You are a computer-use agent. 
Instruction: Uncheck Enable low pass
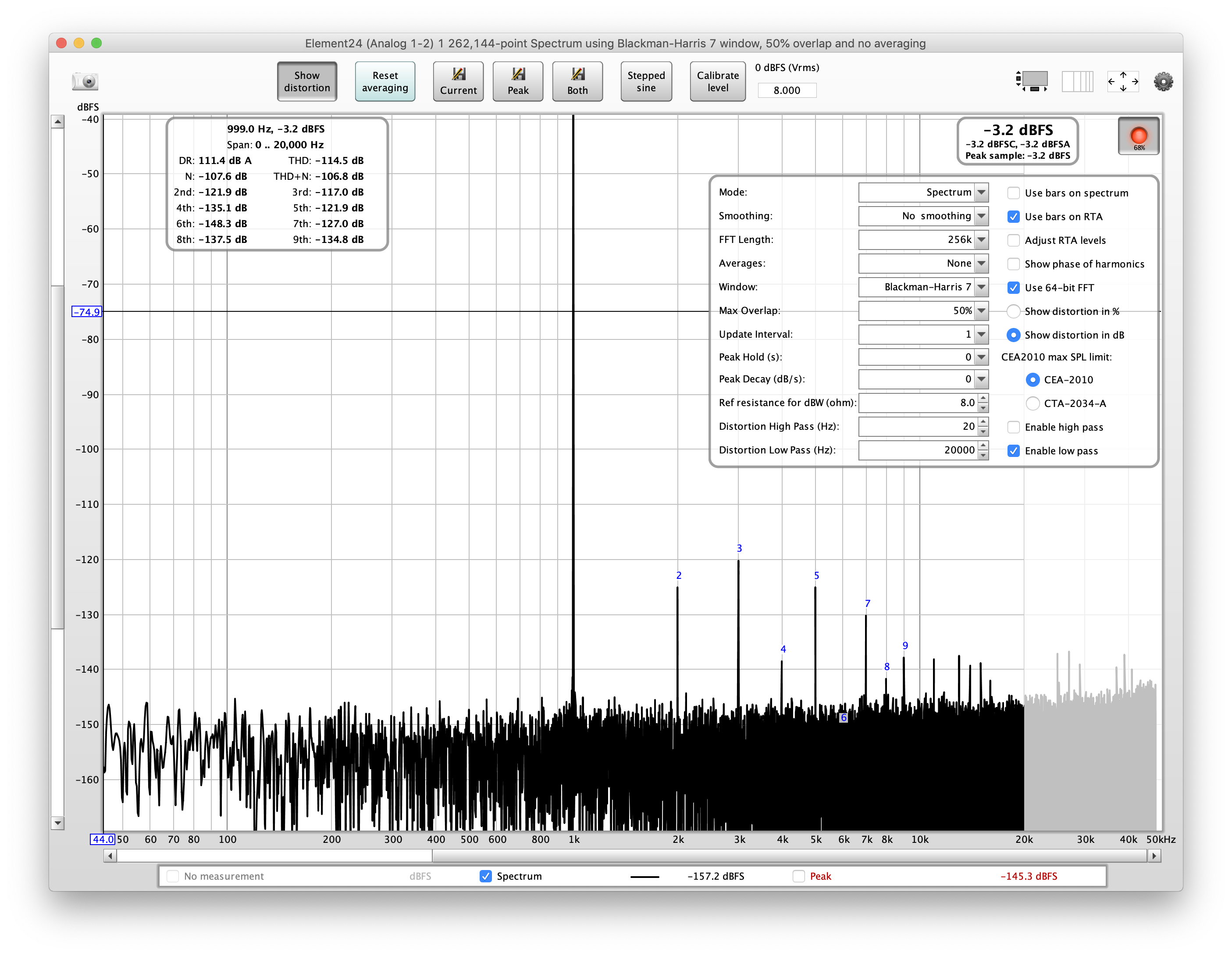tap(1013, 451)
